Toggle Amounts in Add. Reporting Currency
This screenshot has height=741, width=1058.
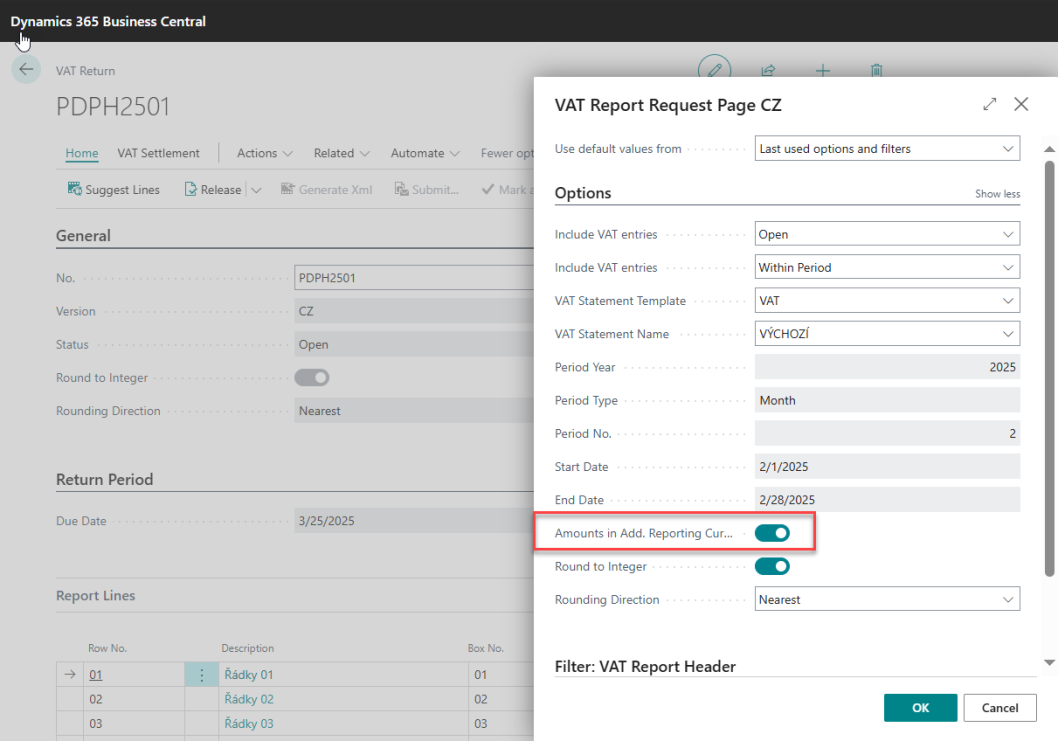(772, 533)
